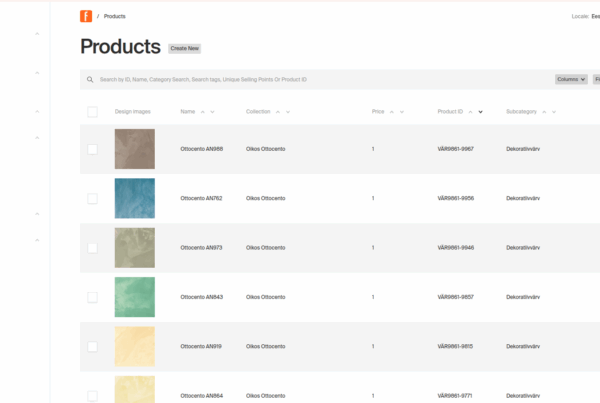Click product ID VÄR9861-9946
The width and height of the screenshot is (600, 403).
(x=456, y=248)
